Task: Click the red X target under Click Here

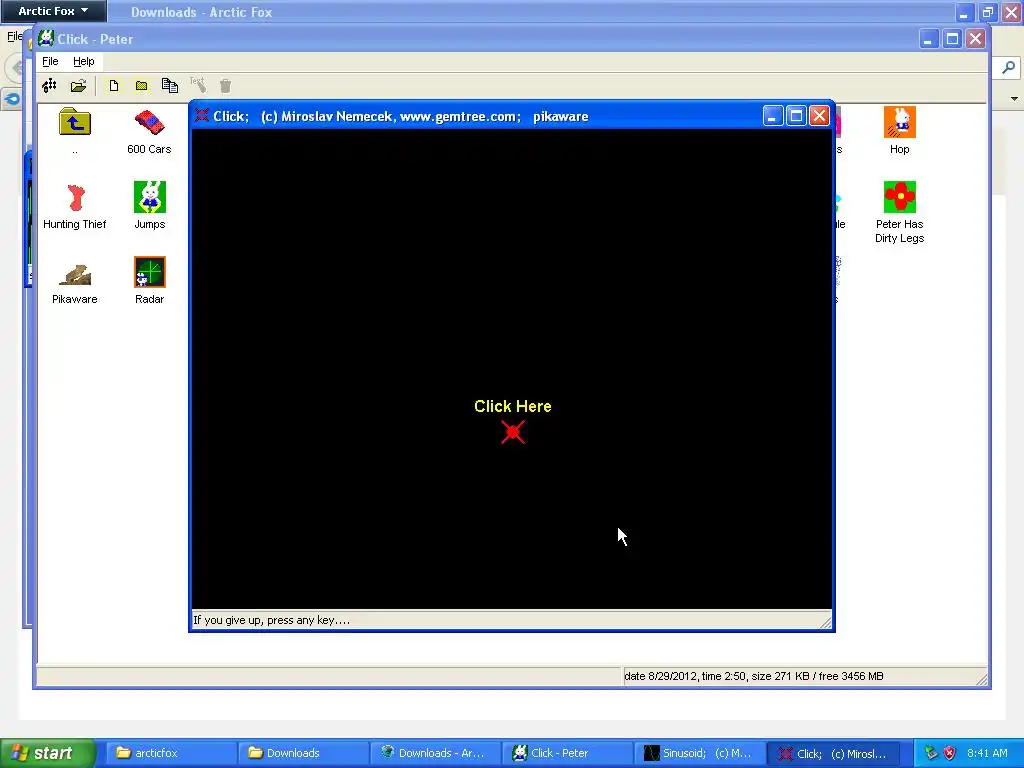Action: 513,432
